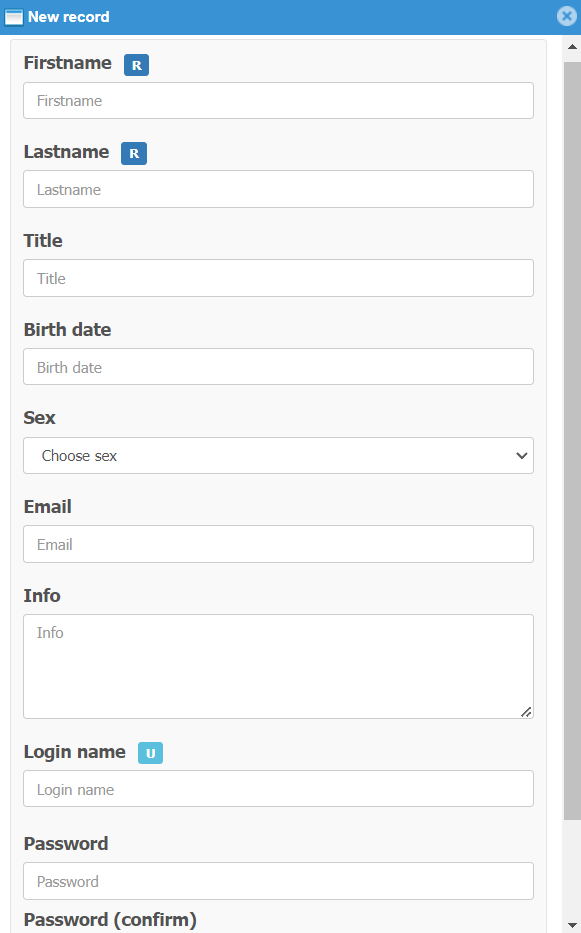The width and height of the screenshot is (581, 933).
Task: Focus the Login name input field
Action: point(279,789)
